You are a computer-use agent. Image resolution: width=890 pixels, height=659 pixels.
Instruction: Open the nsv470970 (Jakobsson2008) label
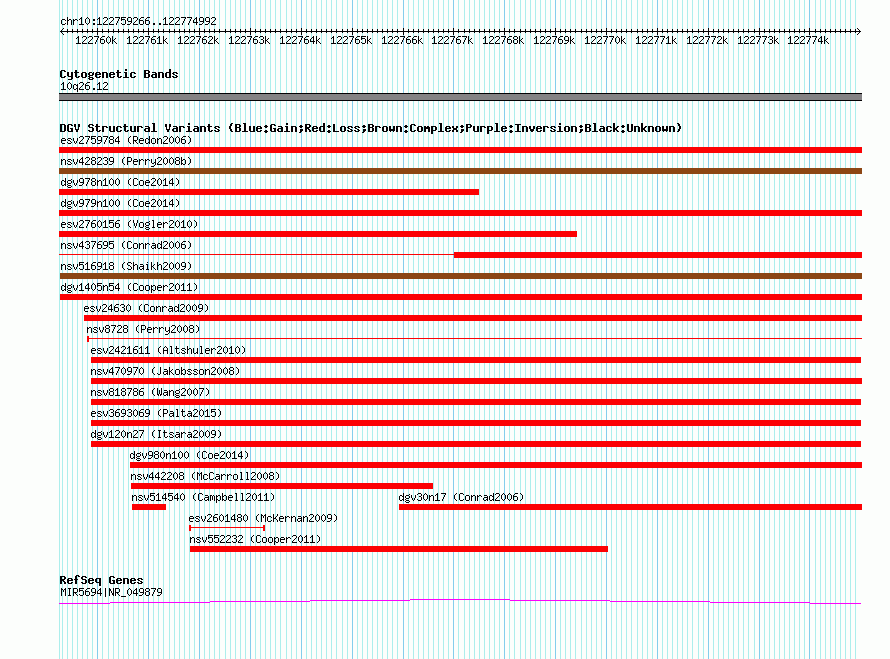coord(165,371)
